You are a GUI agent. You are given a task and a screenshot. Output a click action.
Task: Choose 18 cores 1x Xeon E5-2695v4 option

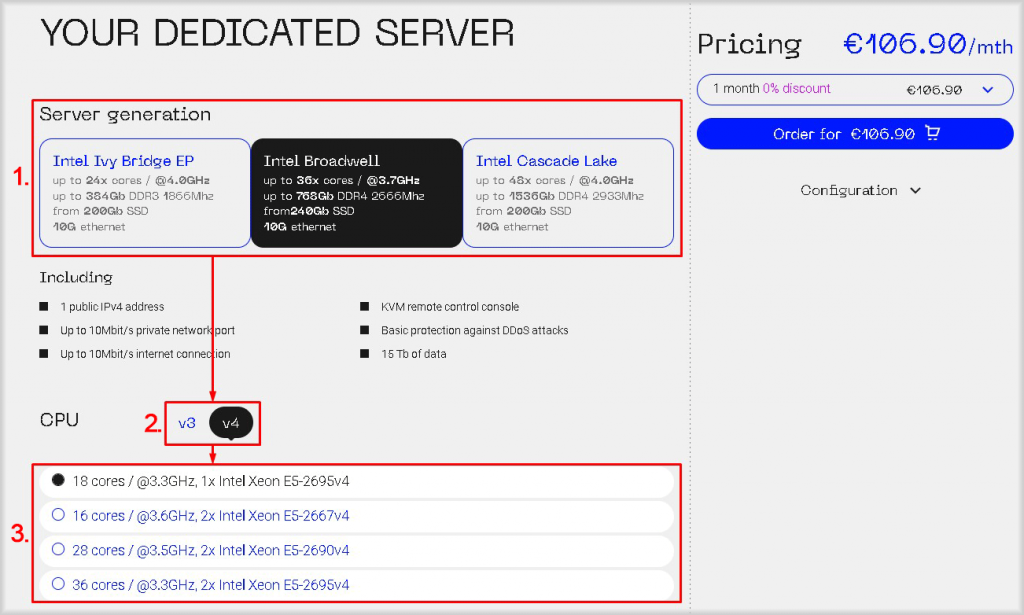point(357,481)
